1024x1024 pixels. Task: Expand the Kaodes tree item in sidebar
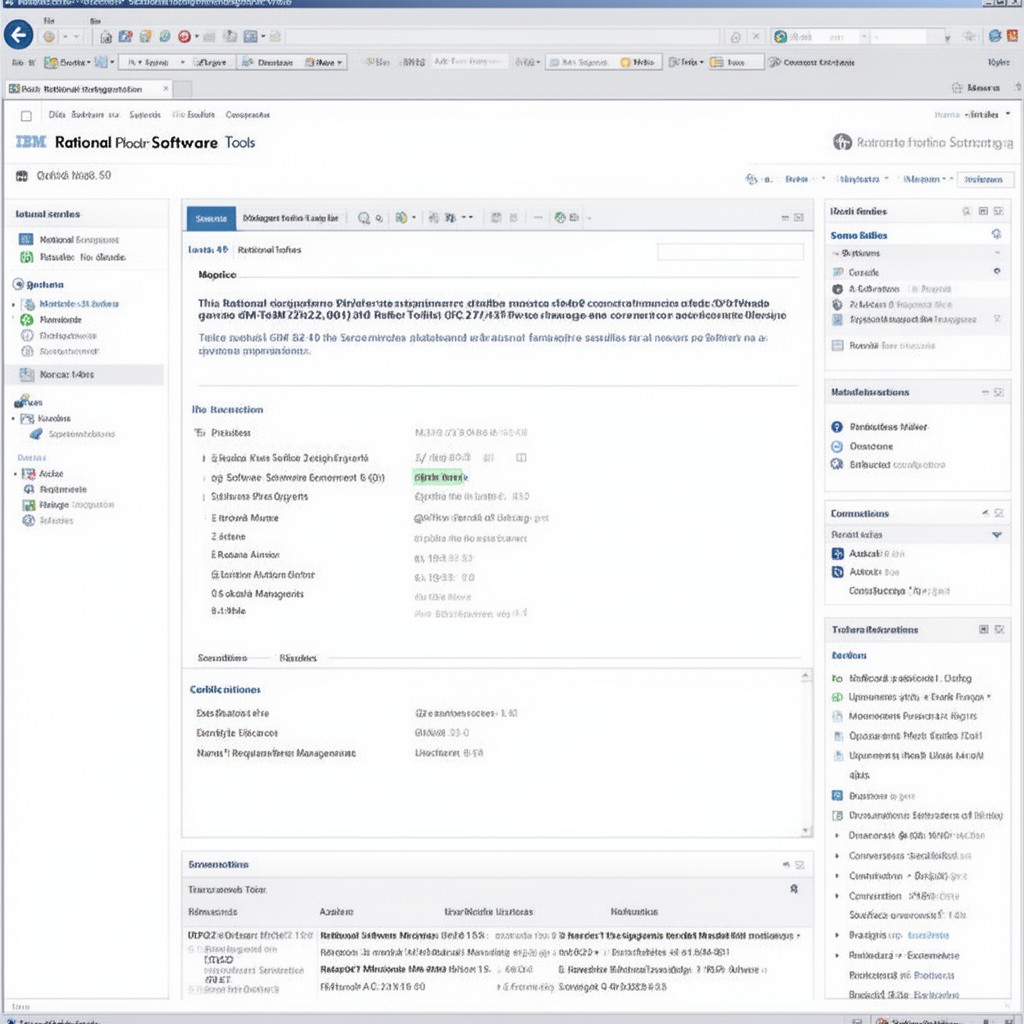[13, 419]
